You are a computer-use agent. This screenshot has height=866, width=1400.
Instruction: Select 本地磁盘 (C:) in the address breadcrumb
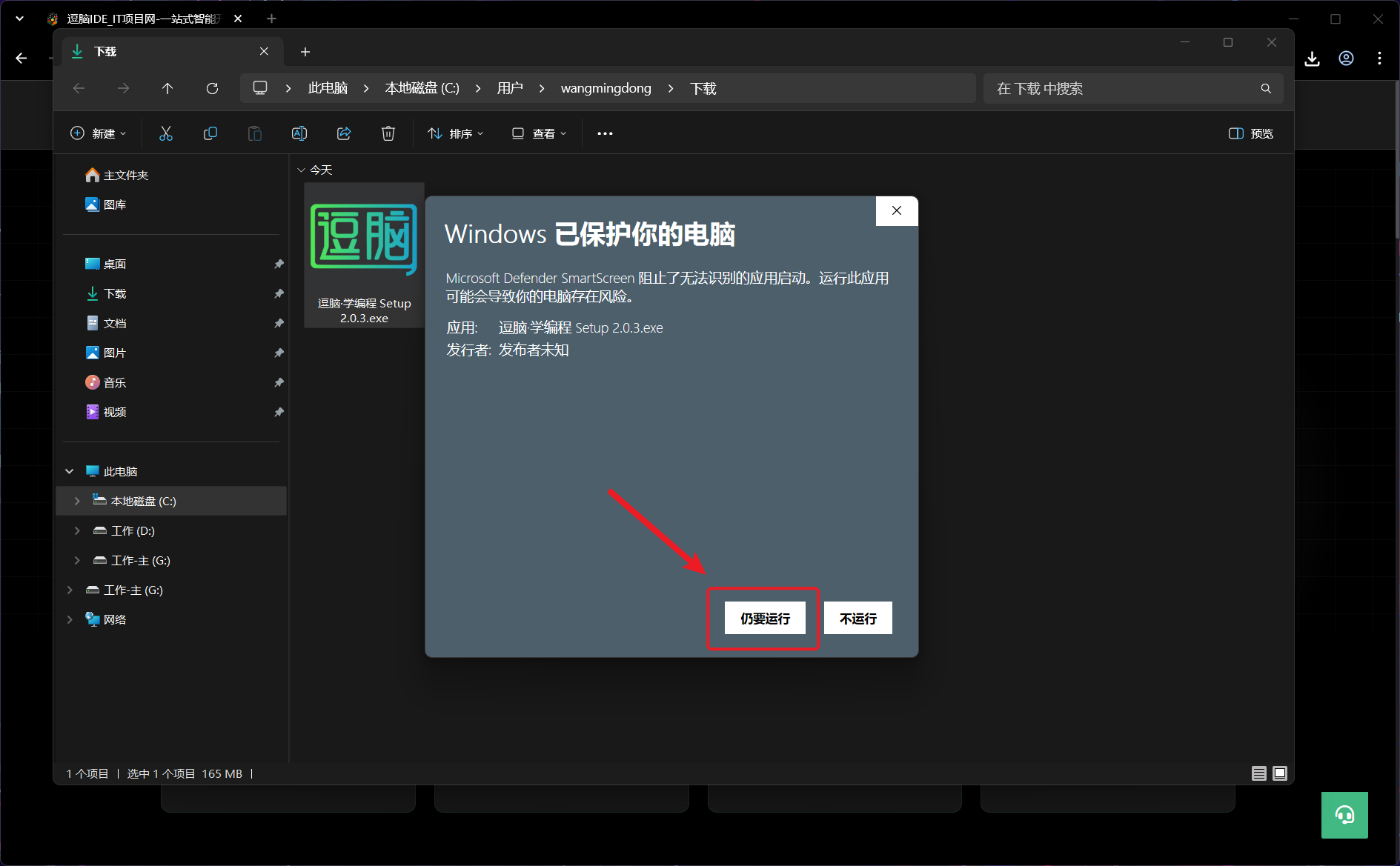[x=422, y=88]
